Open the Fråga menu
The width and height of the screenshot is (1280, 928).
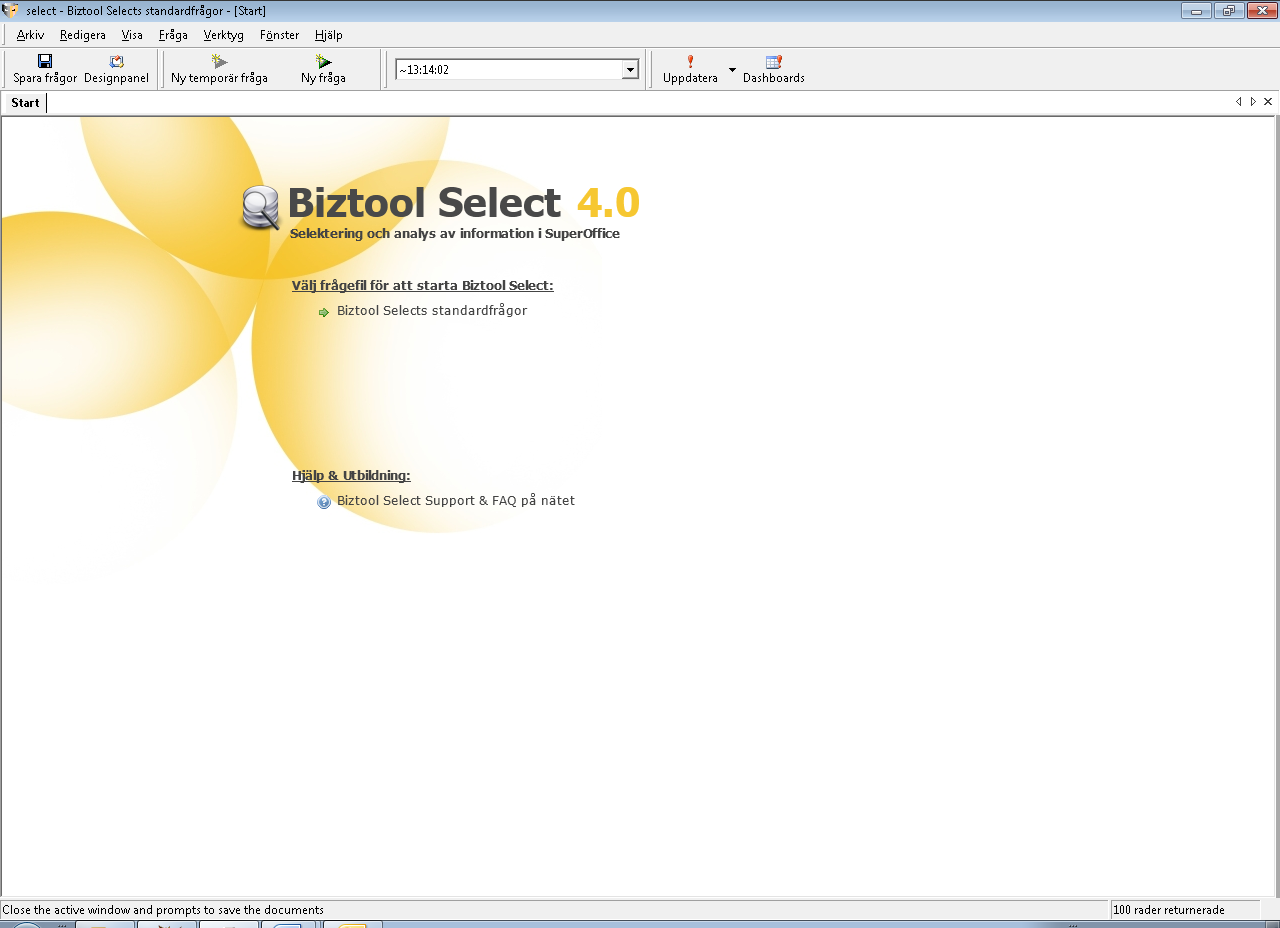point(173,35)
